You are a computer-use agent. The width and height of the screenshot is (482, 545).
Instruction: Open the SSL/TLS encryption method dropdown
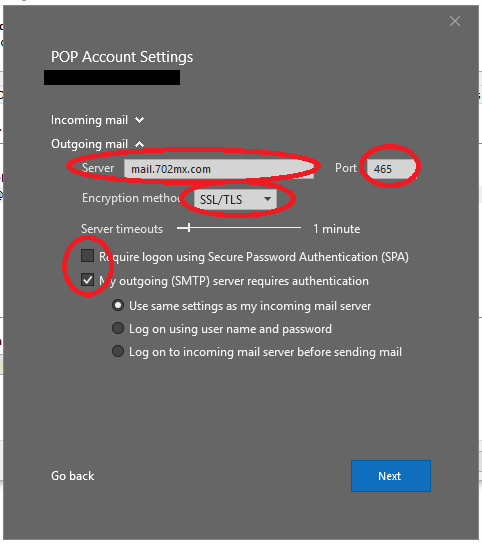[x=235, y=200]
